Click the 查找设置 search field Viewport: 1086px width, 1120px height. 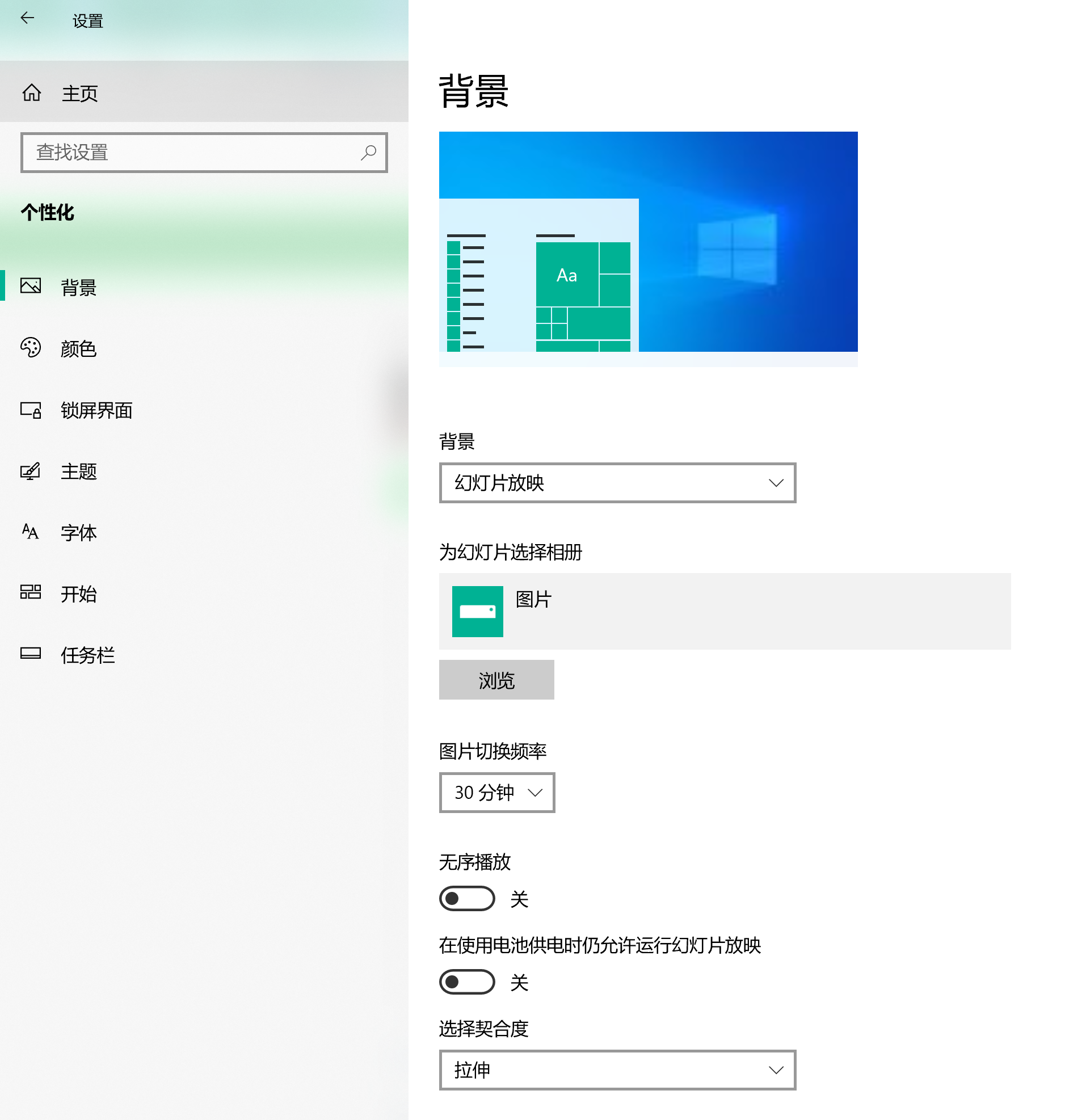tap(204, 153)
